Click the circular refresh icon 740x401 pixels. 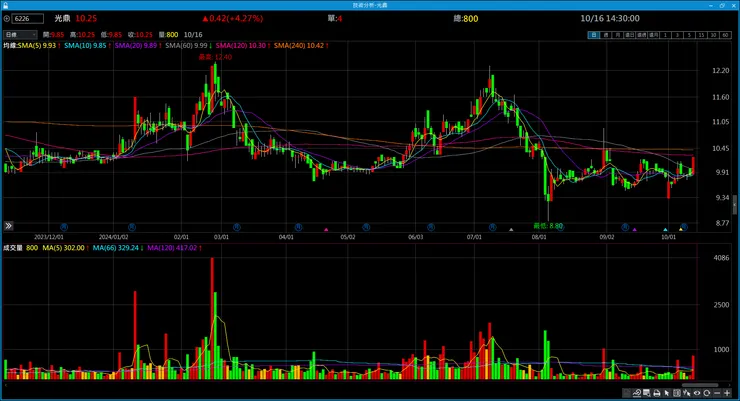(x=707, y=393)
